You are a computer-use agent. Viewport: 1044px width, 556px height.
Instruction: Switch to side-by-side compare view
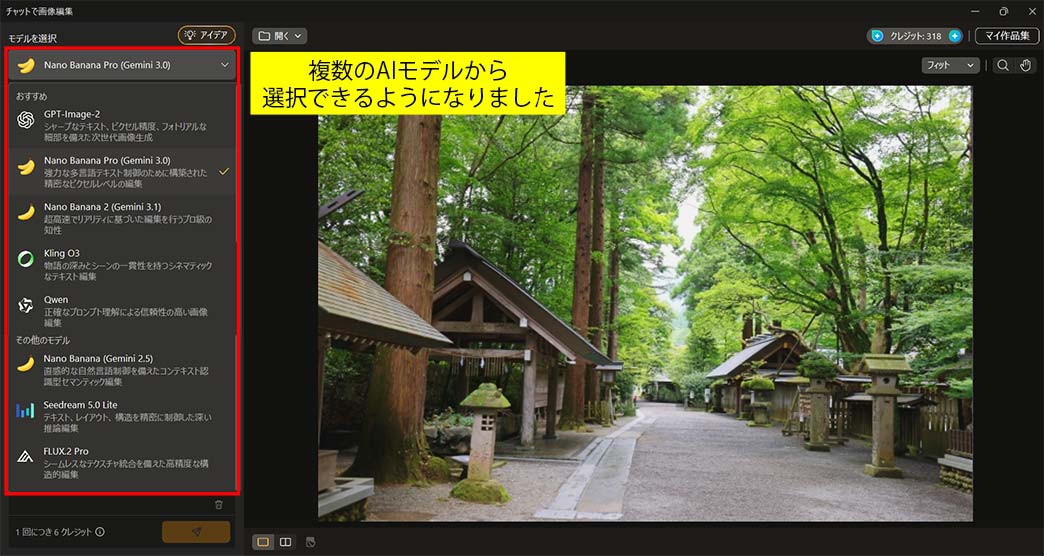[286, 542]
